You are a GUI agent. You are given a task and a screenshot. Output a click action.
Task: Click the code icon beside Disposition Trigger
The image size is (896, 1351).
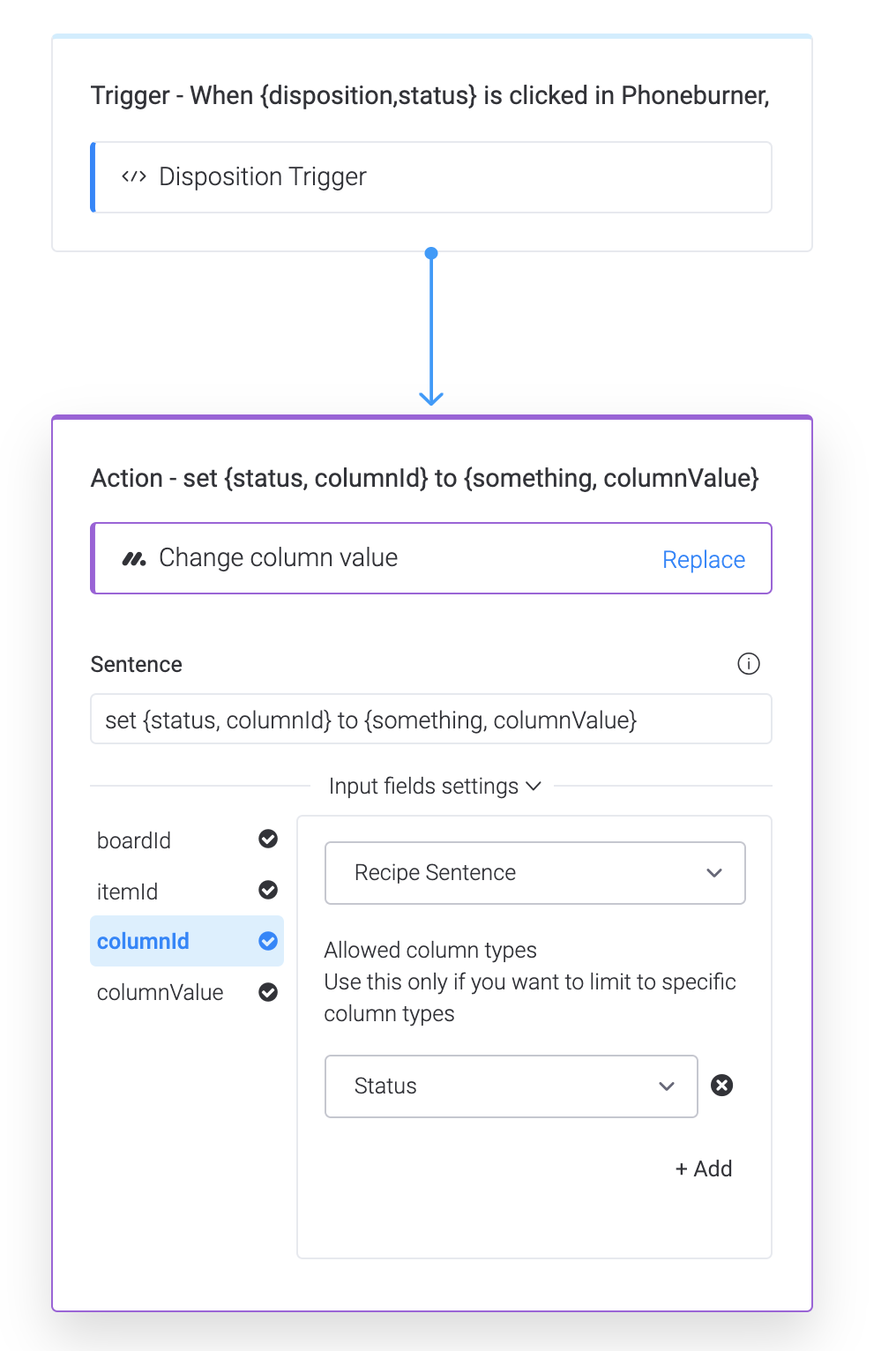(x=134, y=176)
